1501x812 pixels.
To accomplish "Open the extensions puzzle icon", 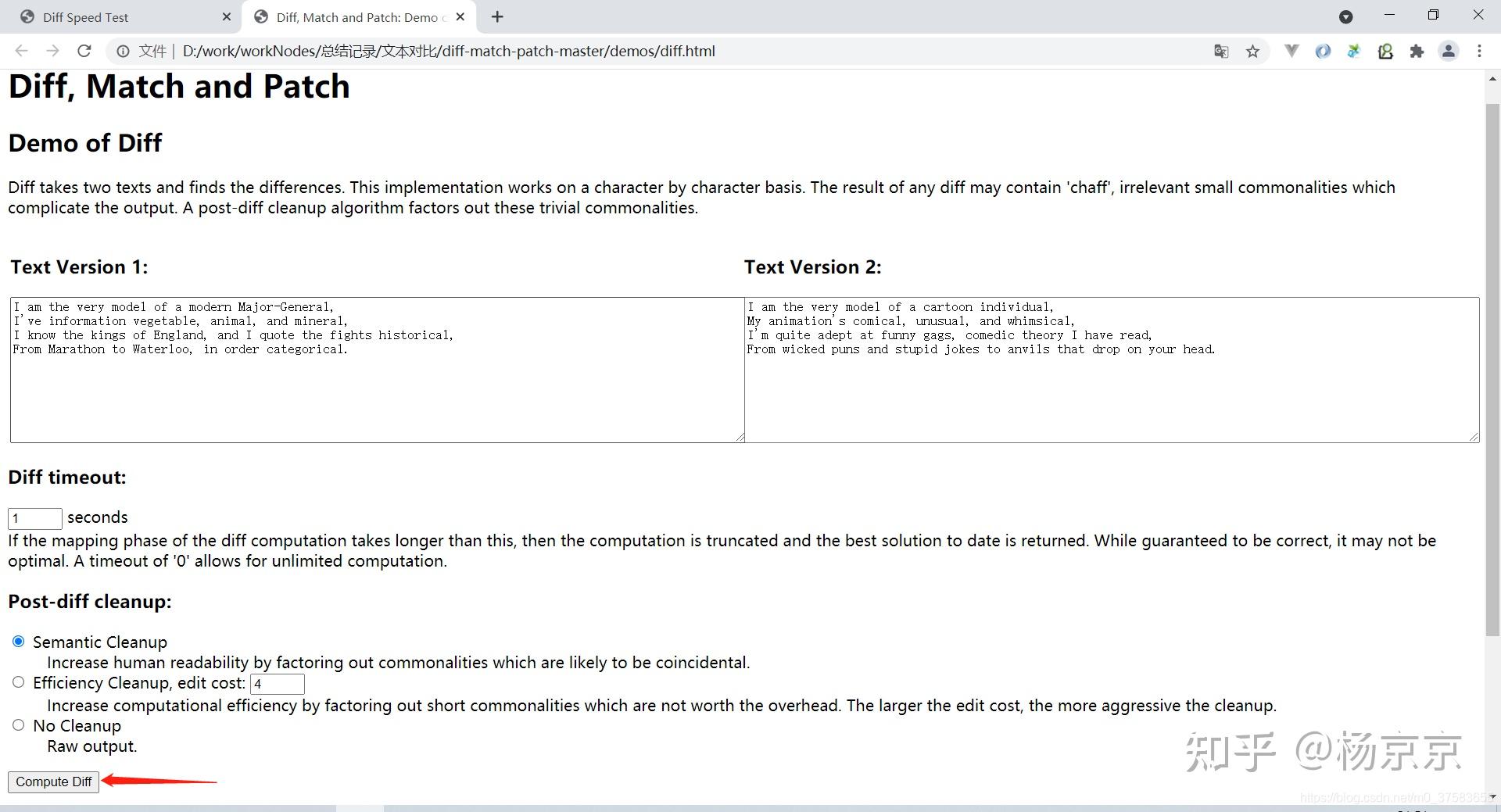I will 1417,52.
